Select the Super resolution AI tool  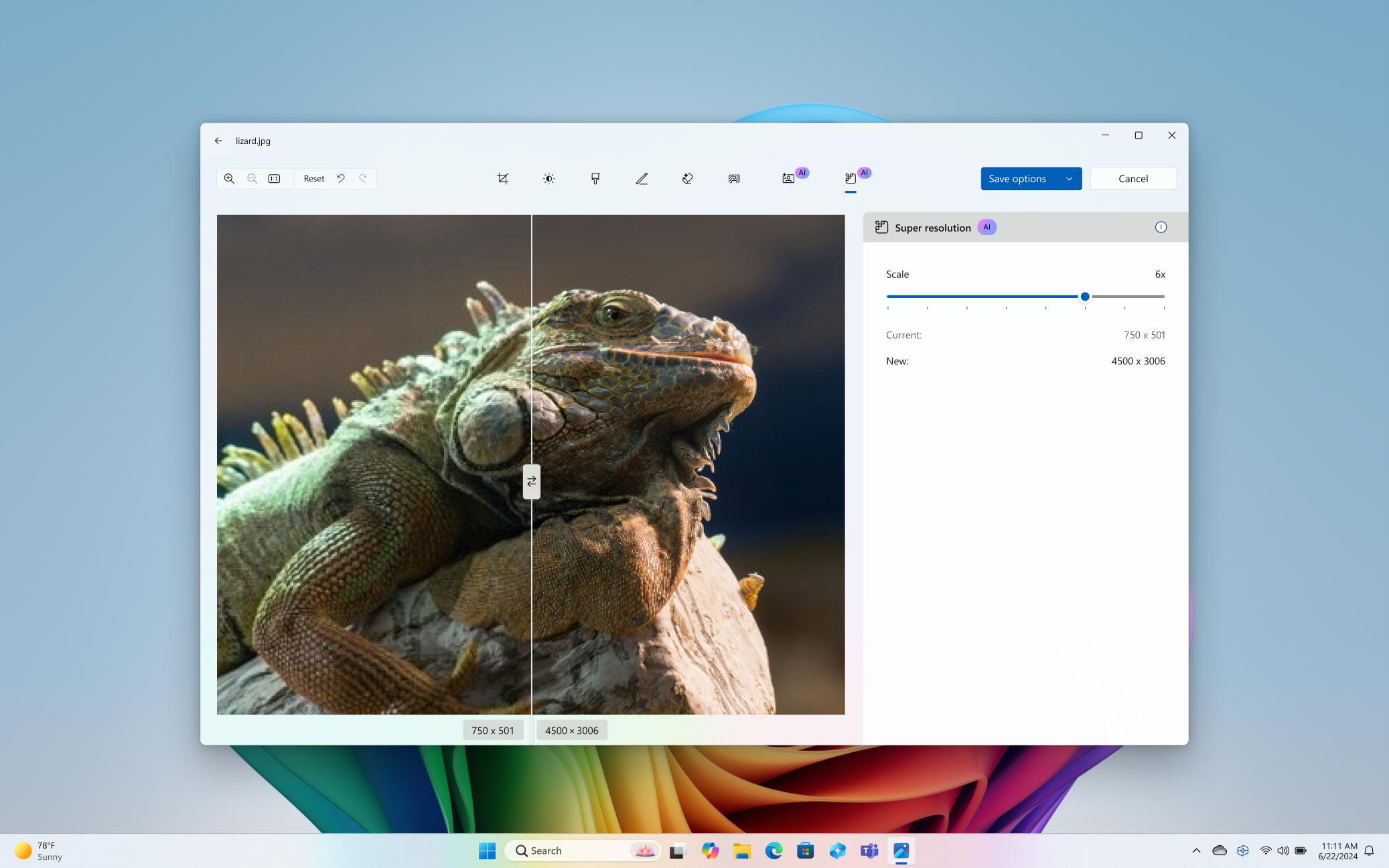[851, 178]
